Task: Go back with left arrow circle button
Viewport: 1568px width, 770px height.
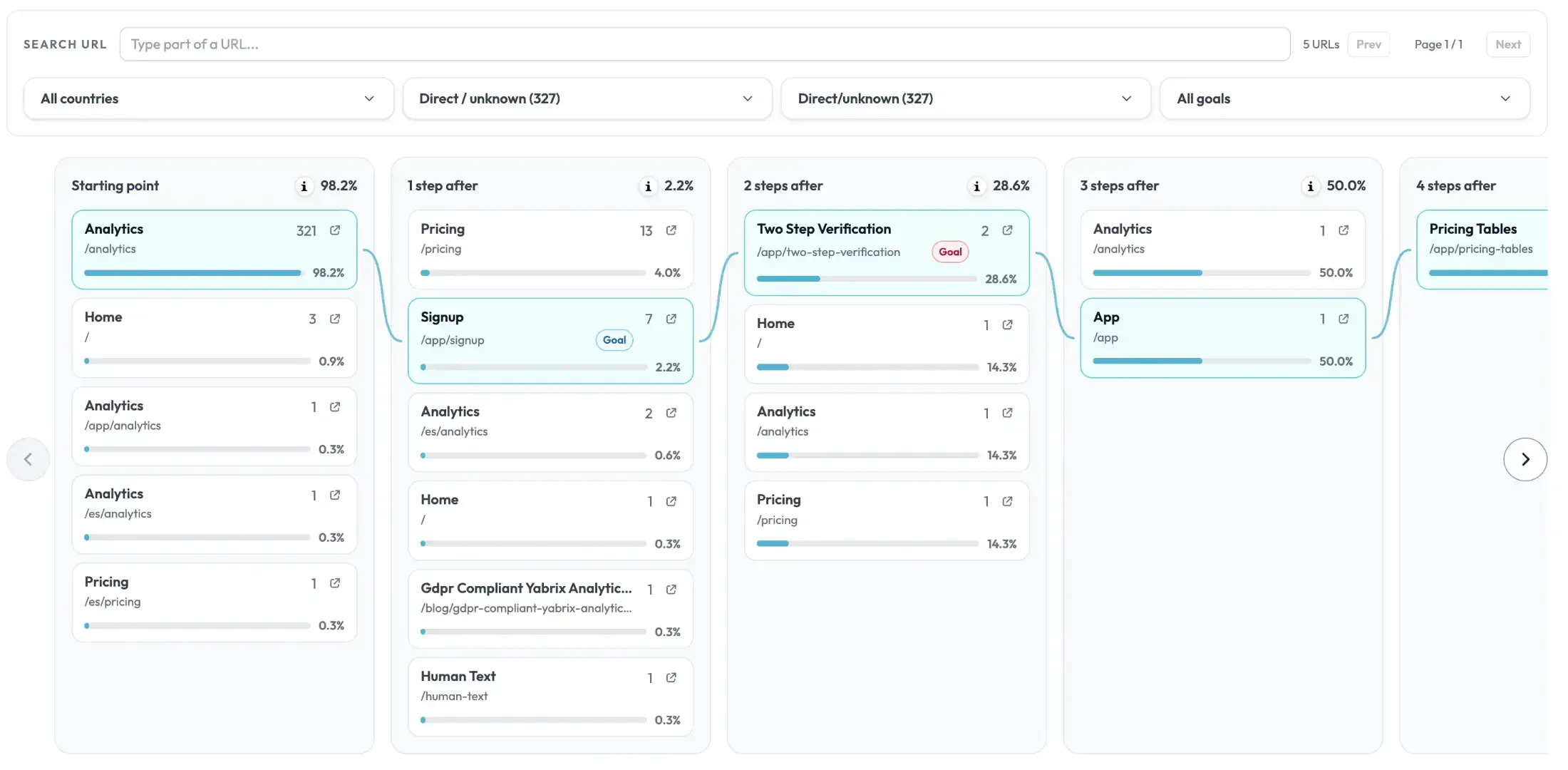Action: coord(29,459)
